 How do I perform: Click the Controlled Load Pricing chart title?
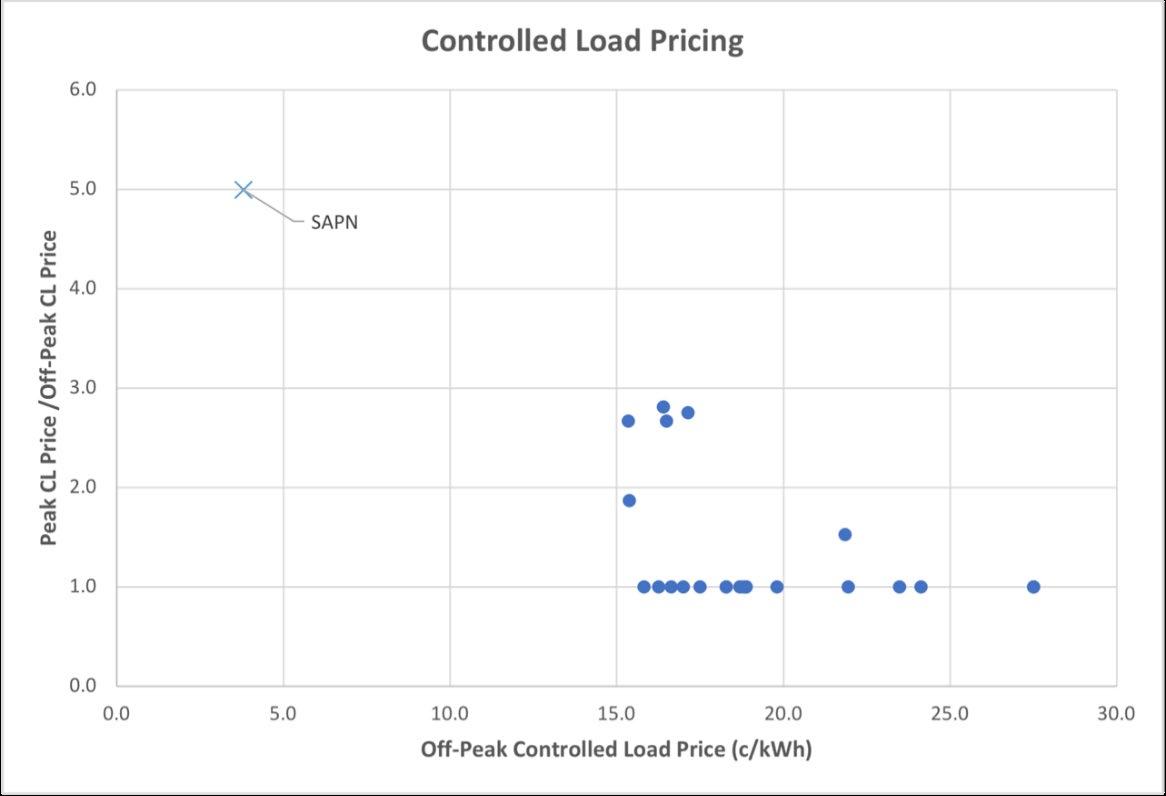(582, 41)
